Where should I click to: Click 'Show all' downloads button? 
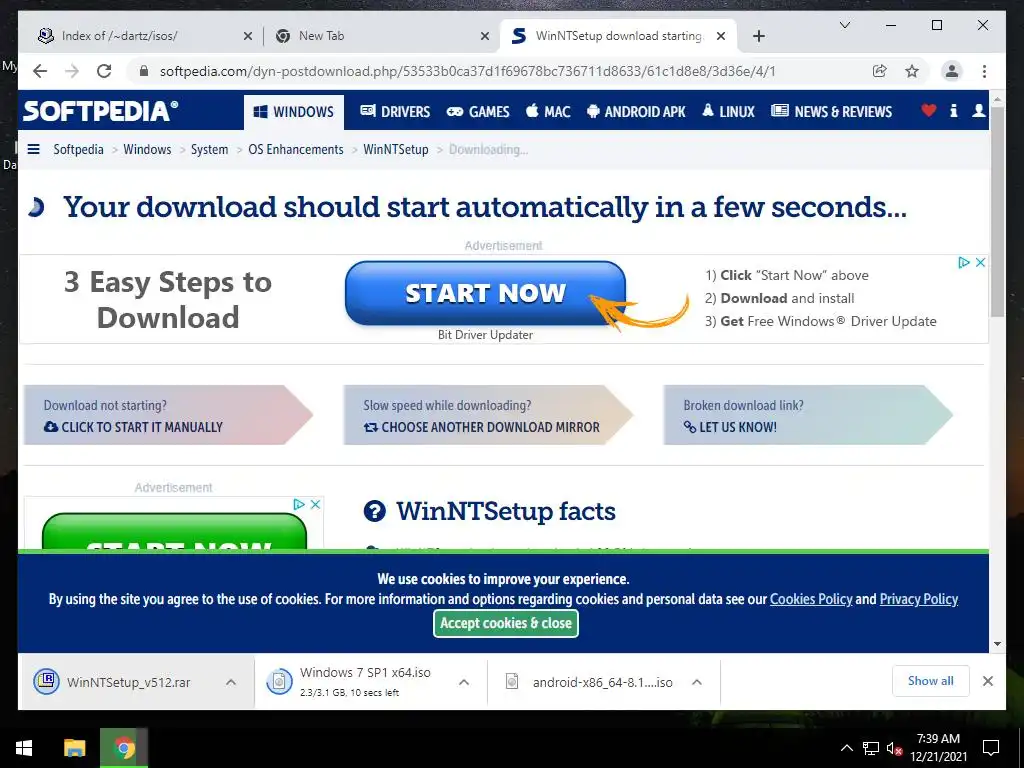point(931,681)
